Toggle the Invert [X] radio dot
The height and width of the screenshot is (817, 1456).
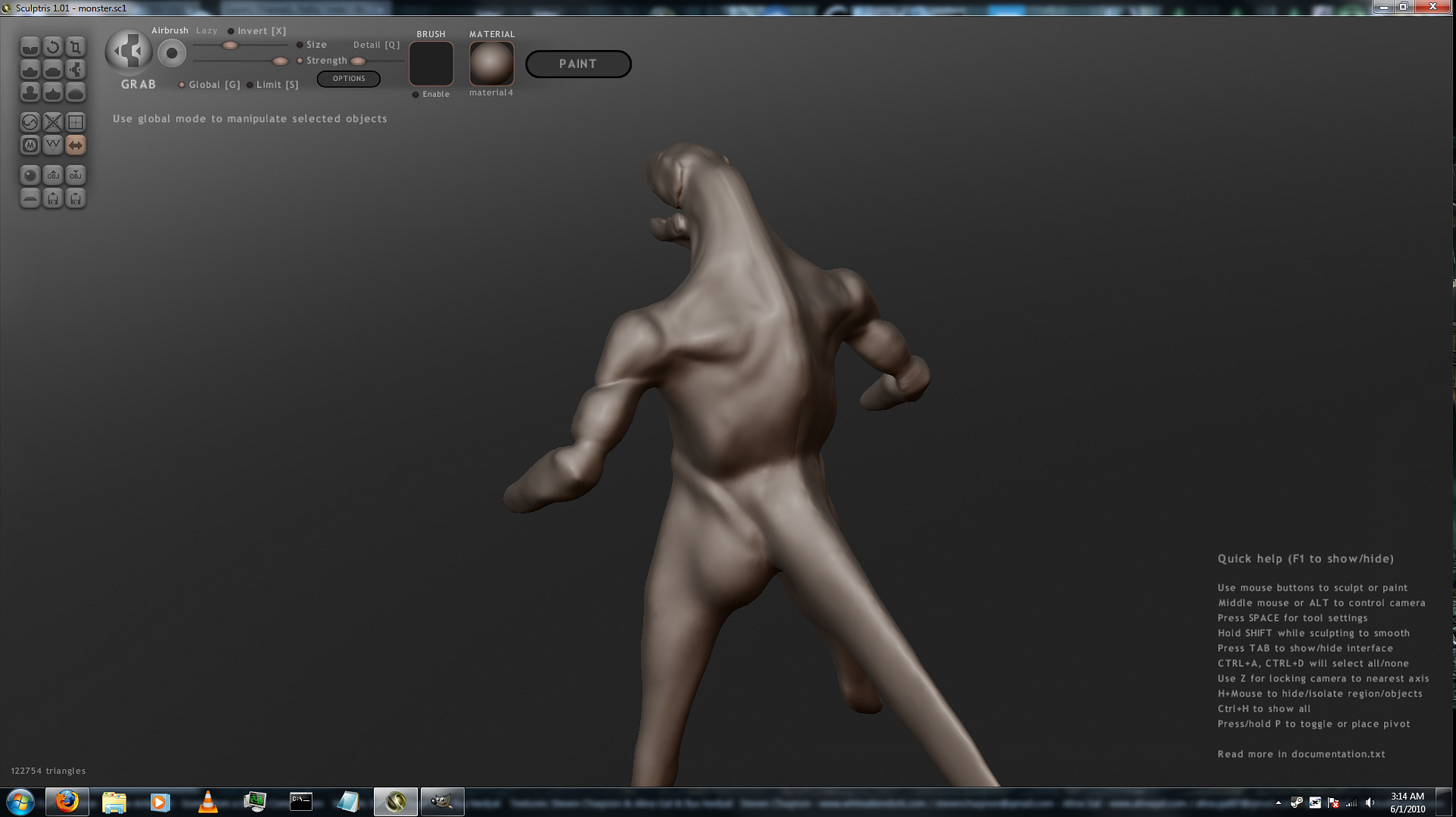click(231, 31)
